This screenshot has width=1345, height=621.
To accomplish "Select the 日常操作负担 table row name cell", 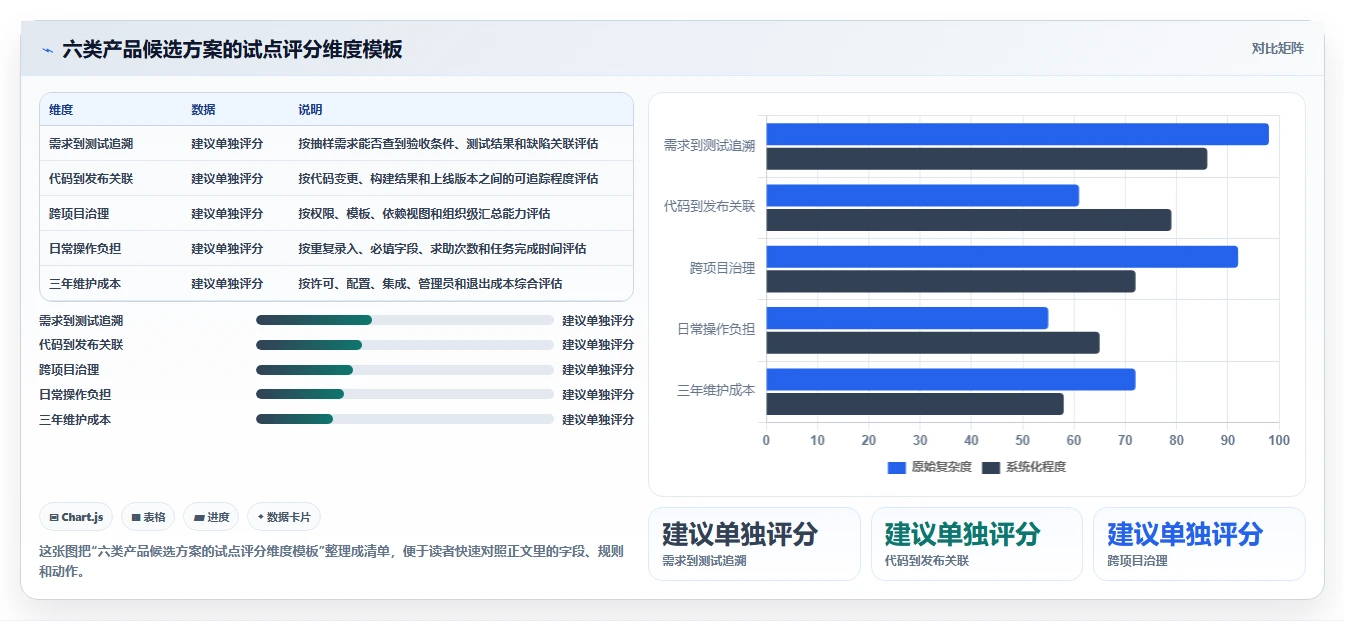I will pyautogui.click(x=85, y=249).
